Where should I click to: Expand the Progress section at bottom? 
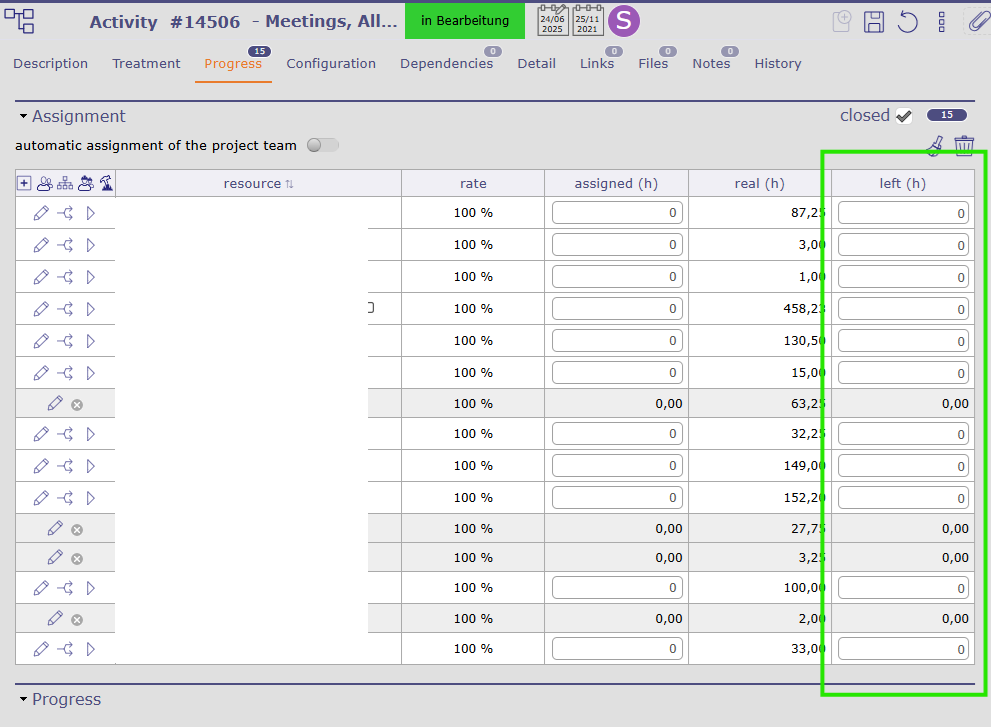pos(23,700)
